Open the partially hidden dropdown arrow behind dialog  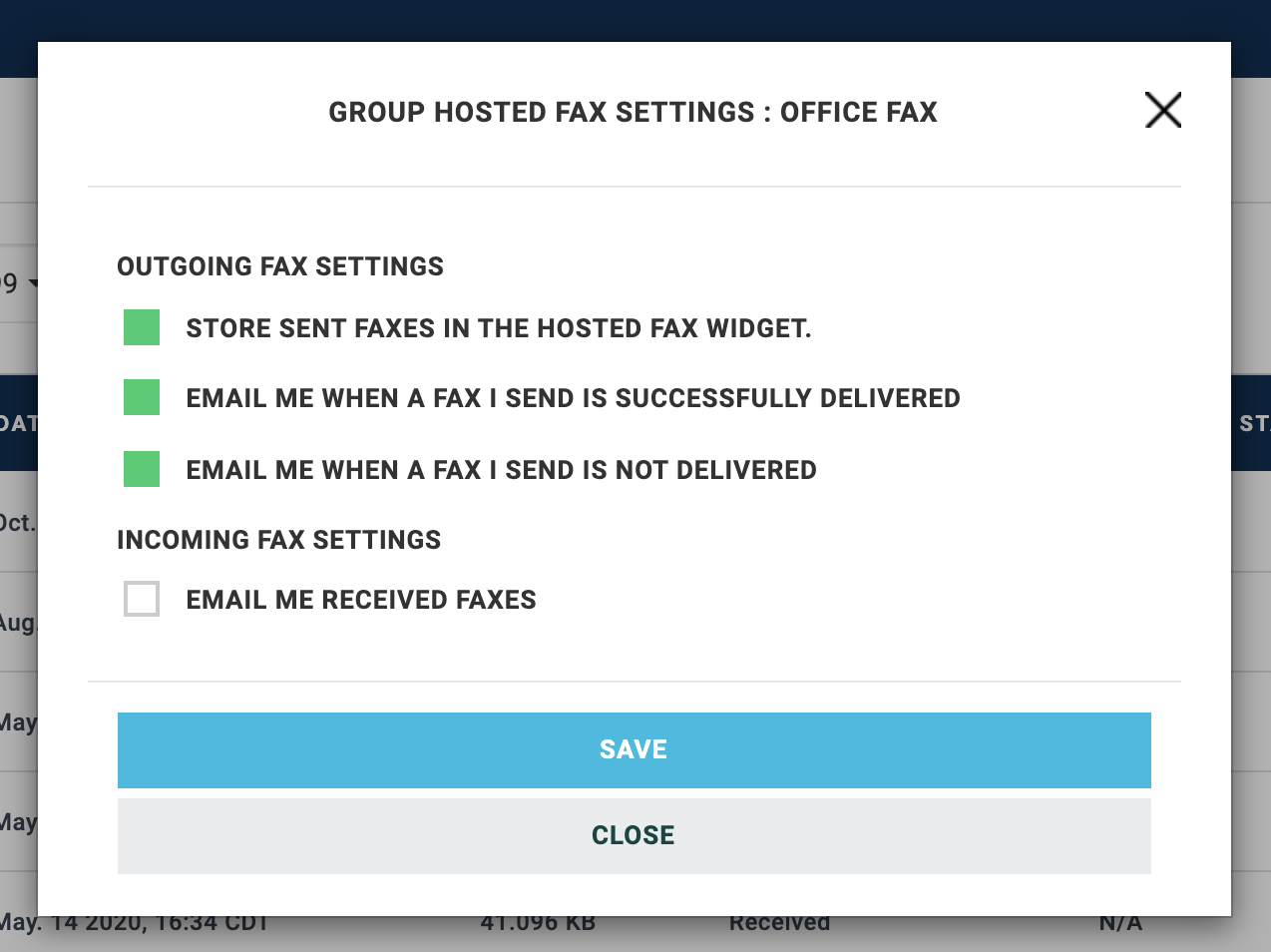coord(32,284)
